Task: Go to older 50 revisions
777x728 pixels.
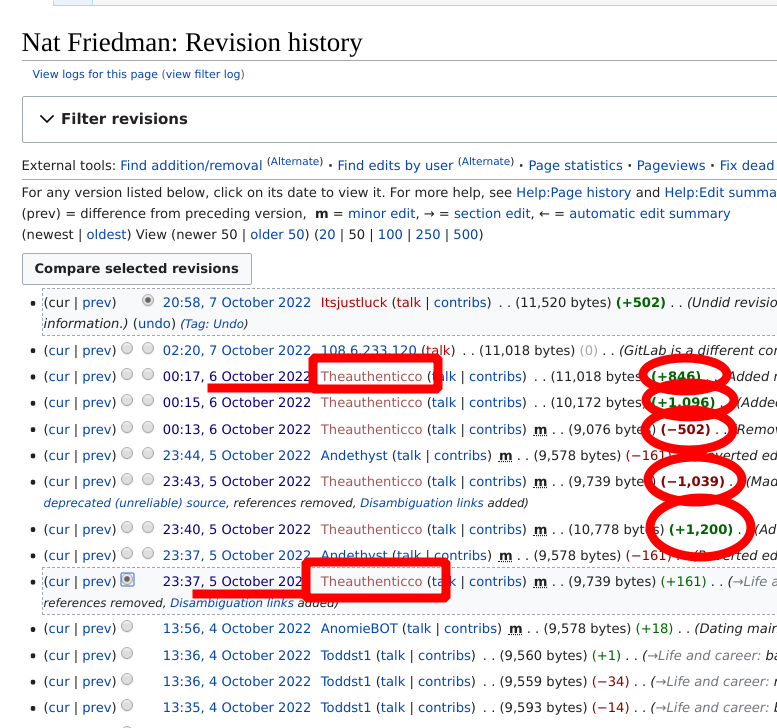Action: pos(277,234)
